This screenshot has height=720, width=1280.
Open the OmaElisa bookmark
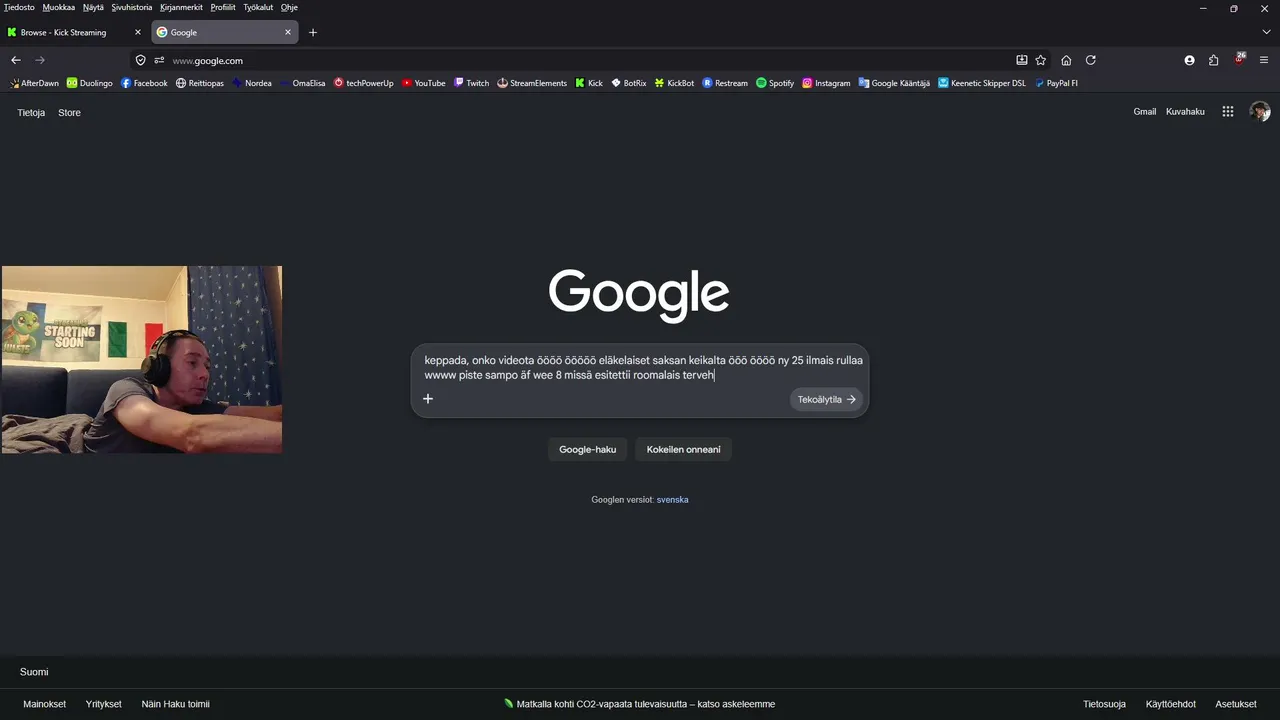303,83
